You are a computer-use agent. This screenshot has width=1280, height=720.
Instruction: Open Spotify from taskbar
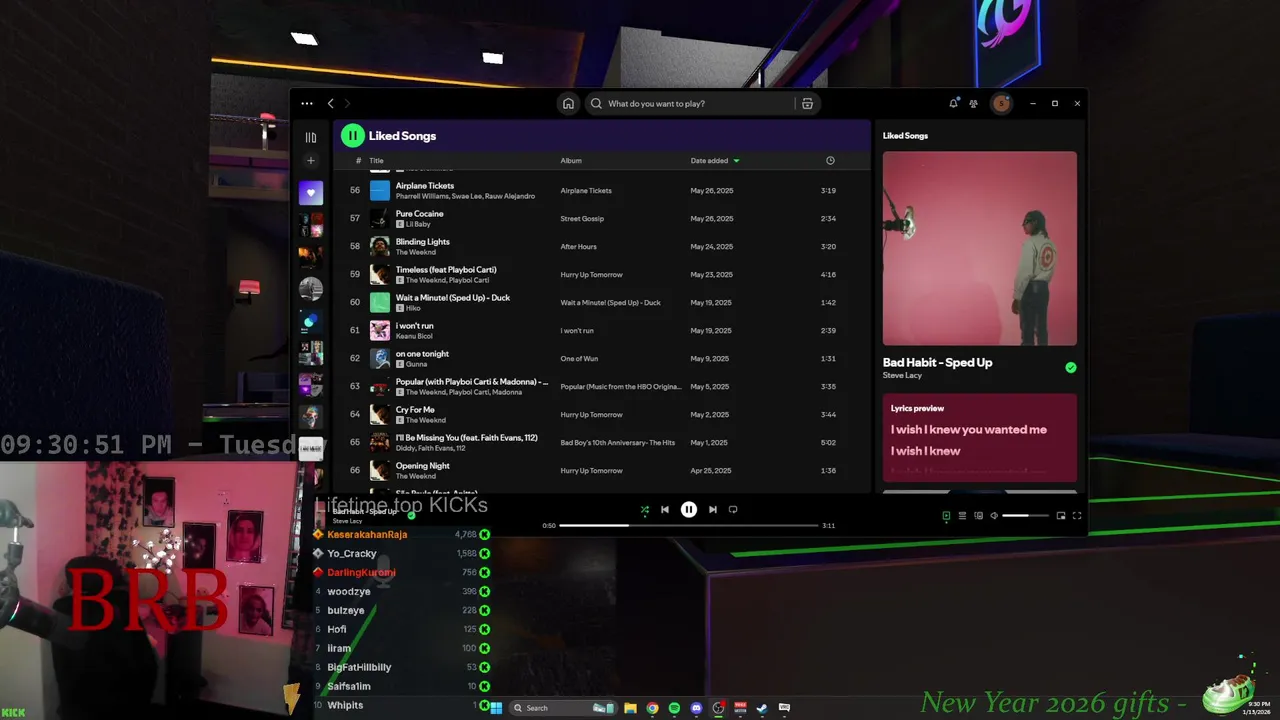point(674,708)
